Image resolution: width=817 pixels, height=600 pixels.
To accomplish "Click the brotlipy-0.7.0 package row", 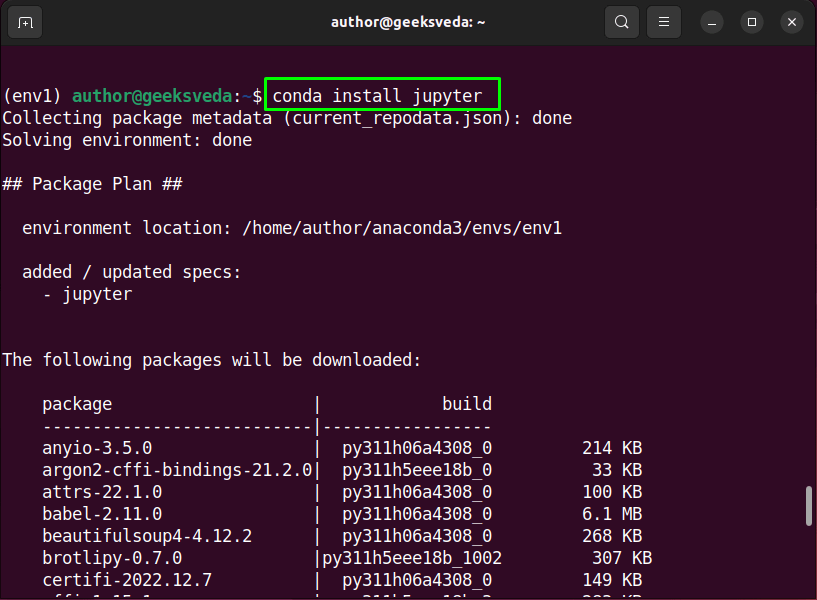I will pos(111,557).
